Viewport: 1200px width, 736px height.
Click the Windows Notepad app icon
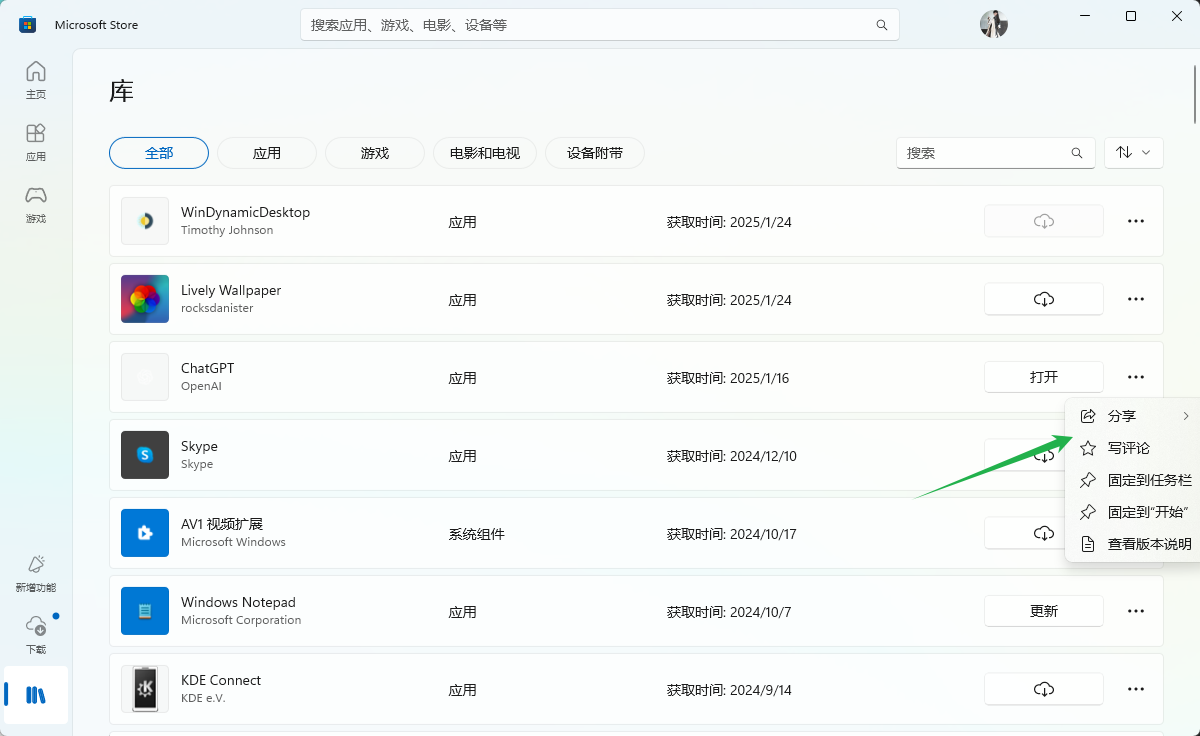tap(145, 611)
